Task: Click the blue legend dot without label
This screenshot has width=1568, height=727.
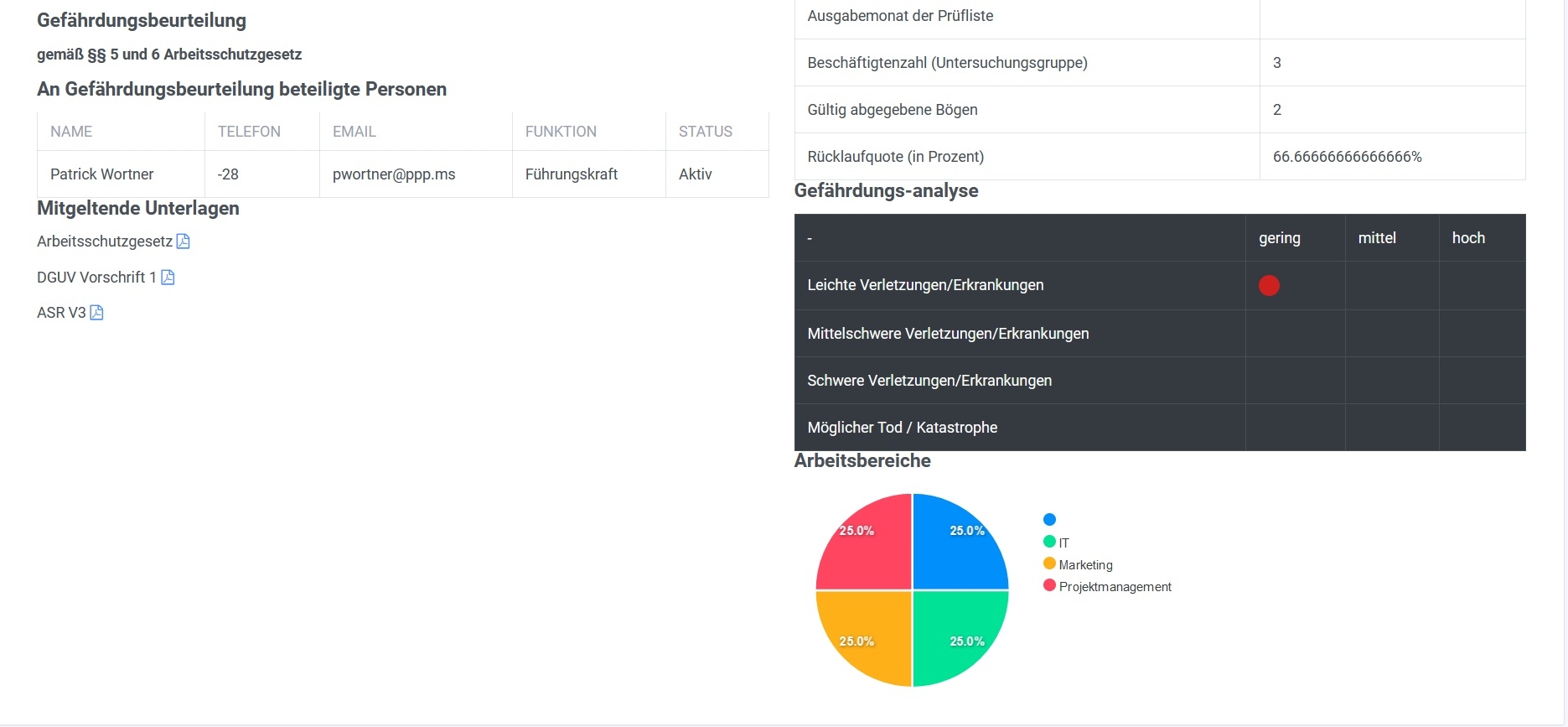Action: (x=1049, y=520)
